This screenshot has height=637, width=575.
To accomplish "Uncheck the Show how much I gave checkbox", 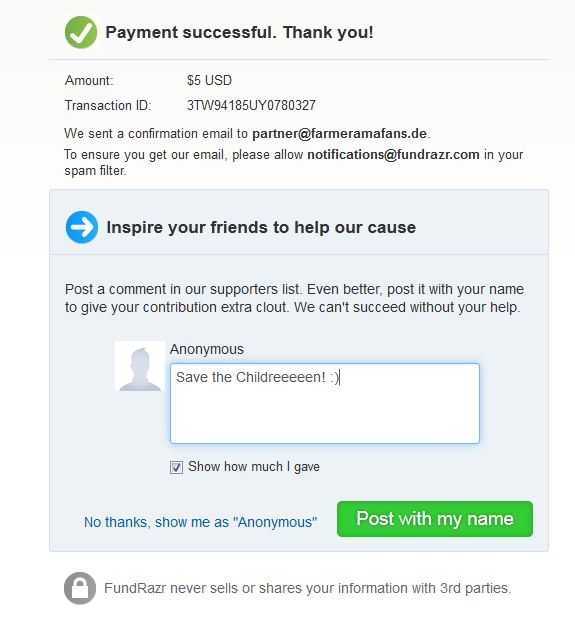I will click(x=176, y=467).
